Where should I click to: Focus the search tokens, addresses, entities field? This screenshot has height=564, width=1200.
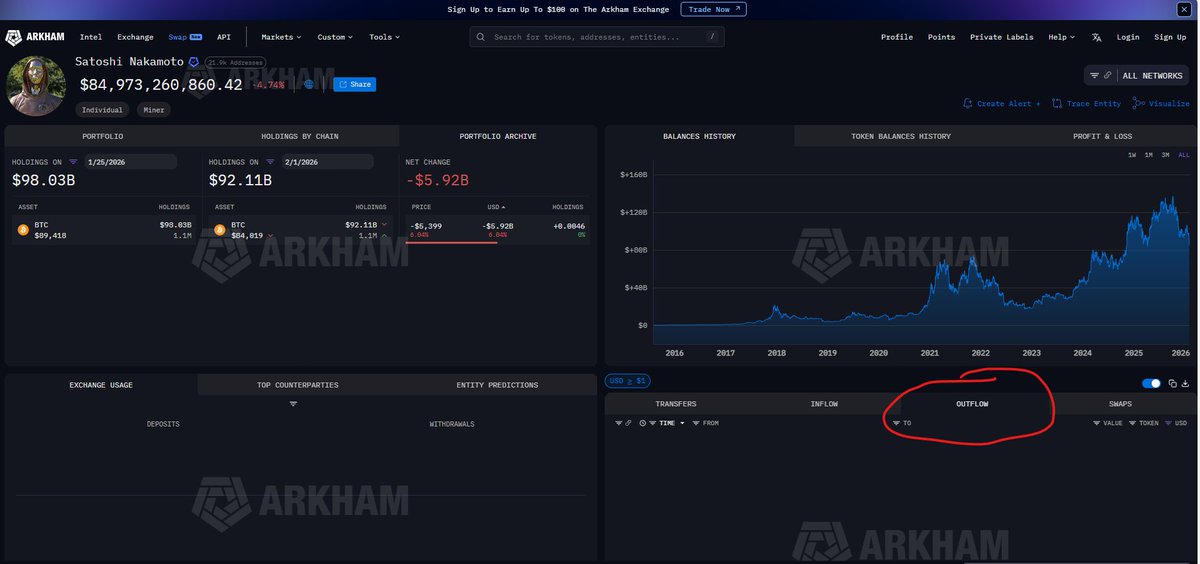[x=597, y=37]
